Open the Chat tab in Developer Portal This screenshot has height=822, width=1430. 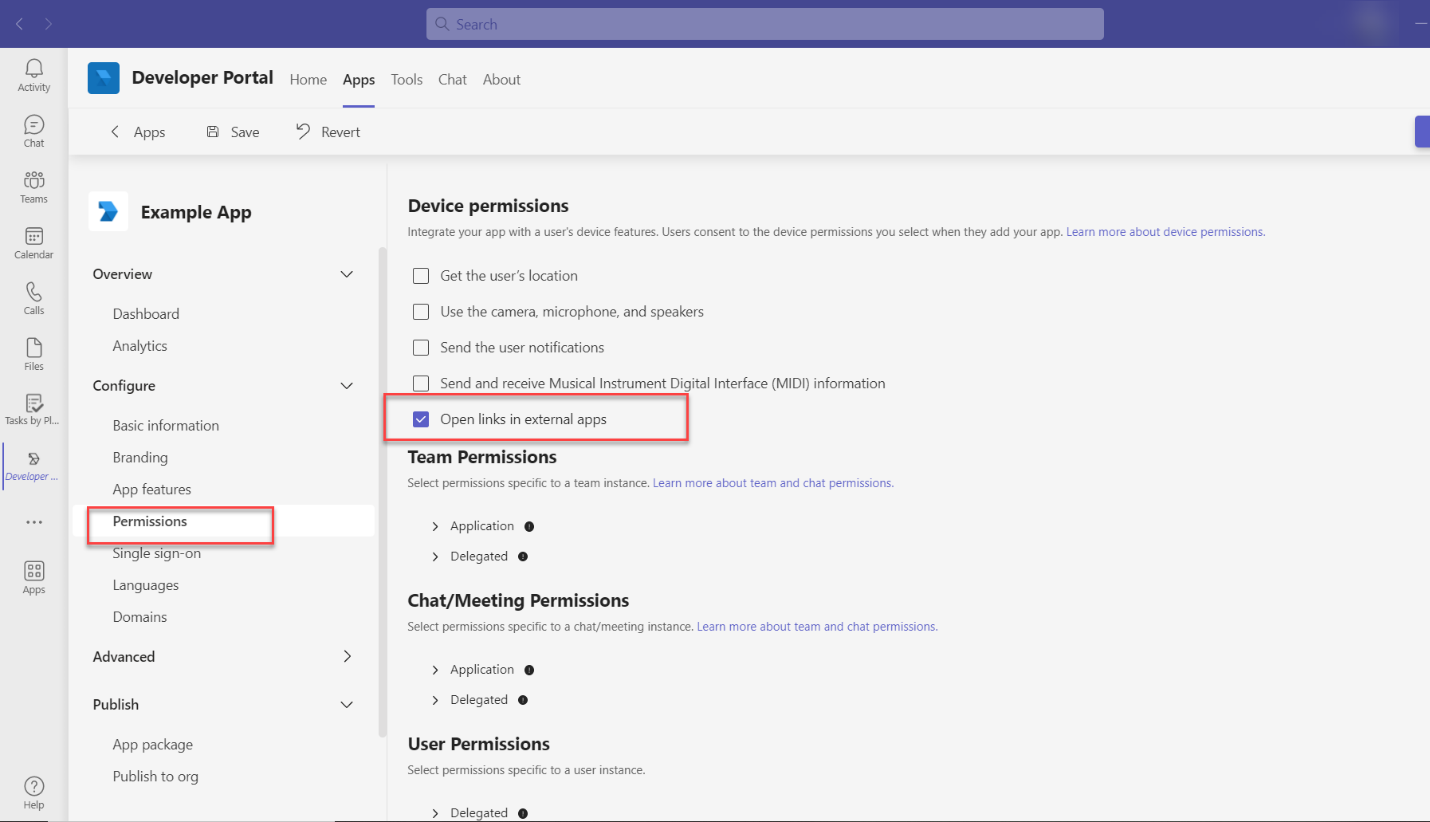coord(453,79)
